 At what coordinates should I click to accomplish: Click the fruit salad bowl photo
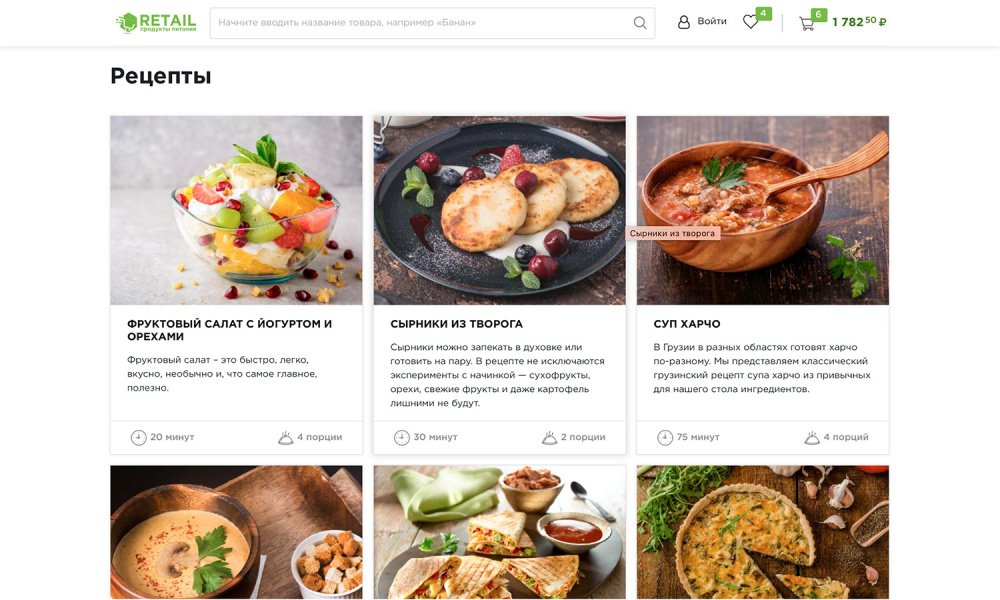tap(236, 210)
